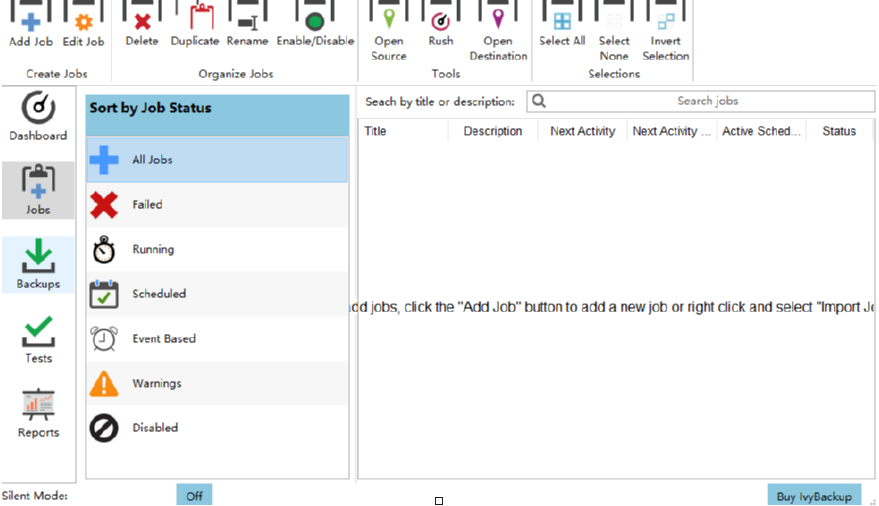The image size is (879, 506).
Task: Sort by the Description column header
Action: (x=493, y=131)
